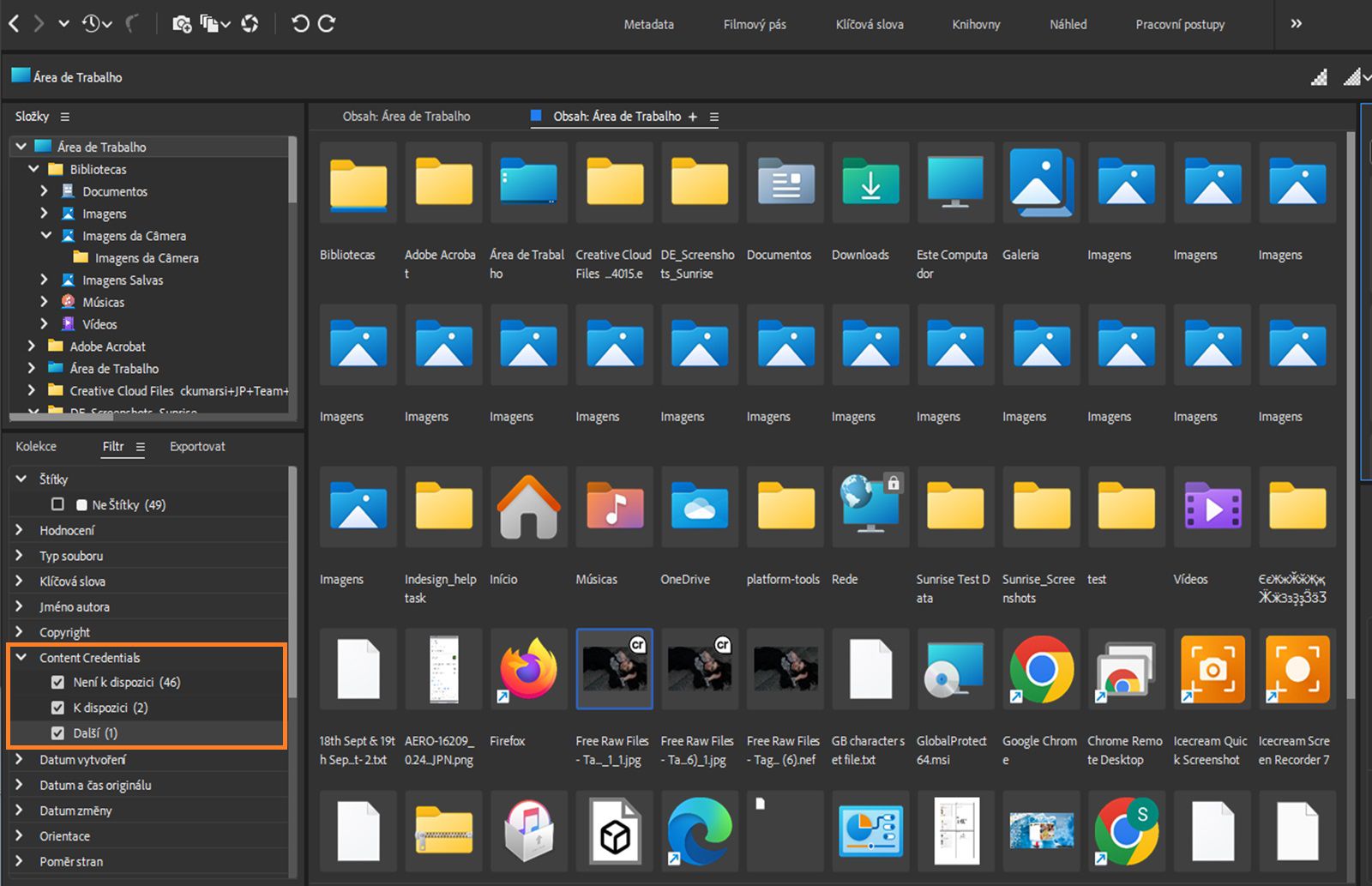
Task: Select the Rede network icon
Action: coord(870,507)
